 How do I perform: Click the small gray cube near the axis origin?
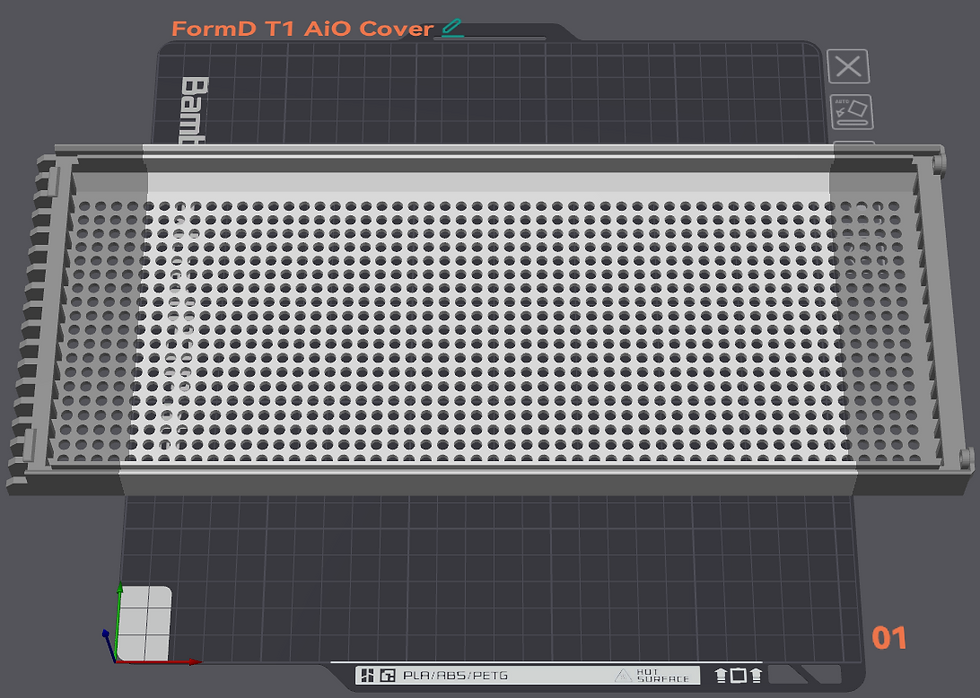click(144, 623)
